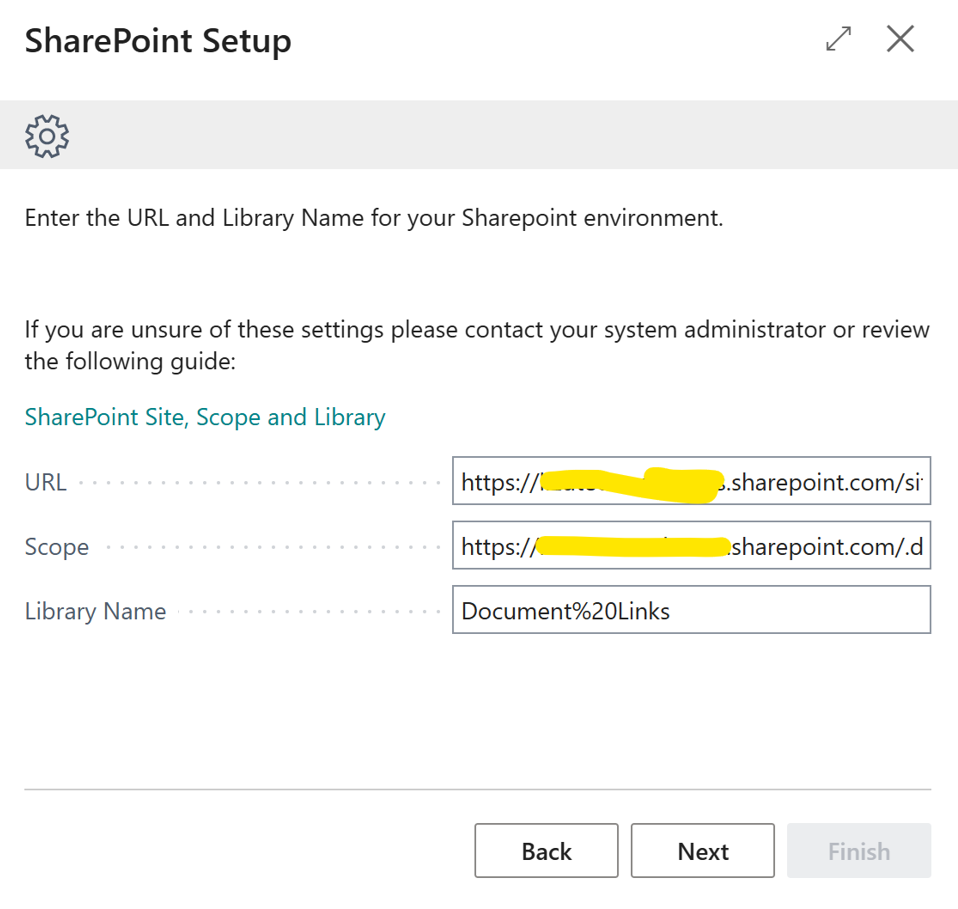Click the yellow redacted area in Scope field

coord(630,547)
